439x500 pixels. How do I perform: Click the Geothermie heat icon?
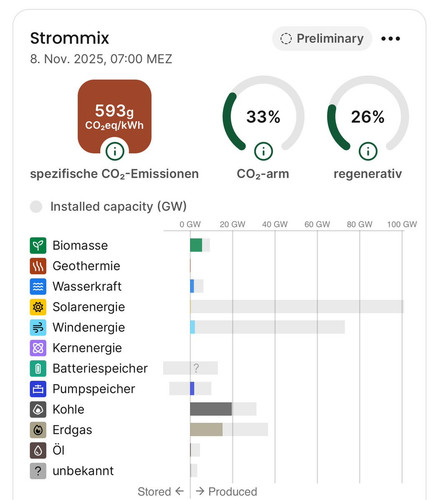pyautogui.click(x=38, y=266)
